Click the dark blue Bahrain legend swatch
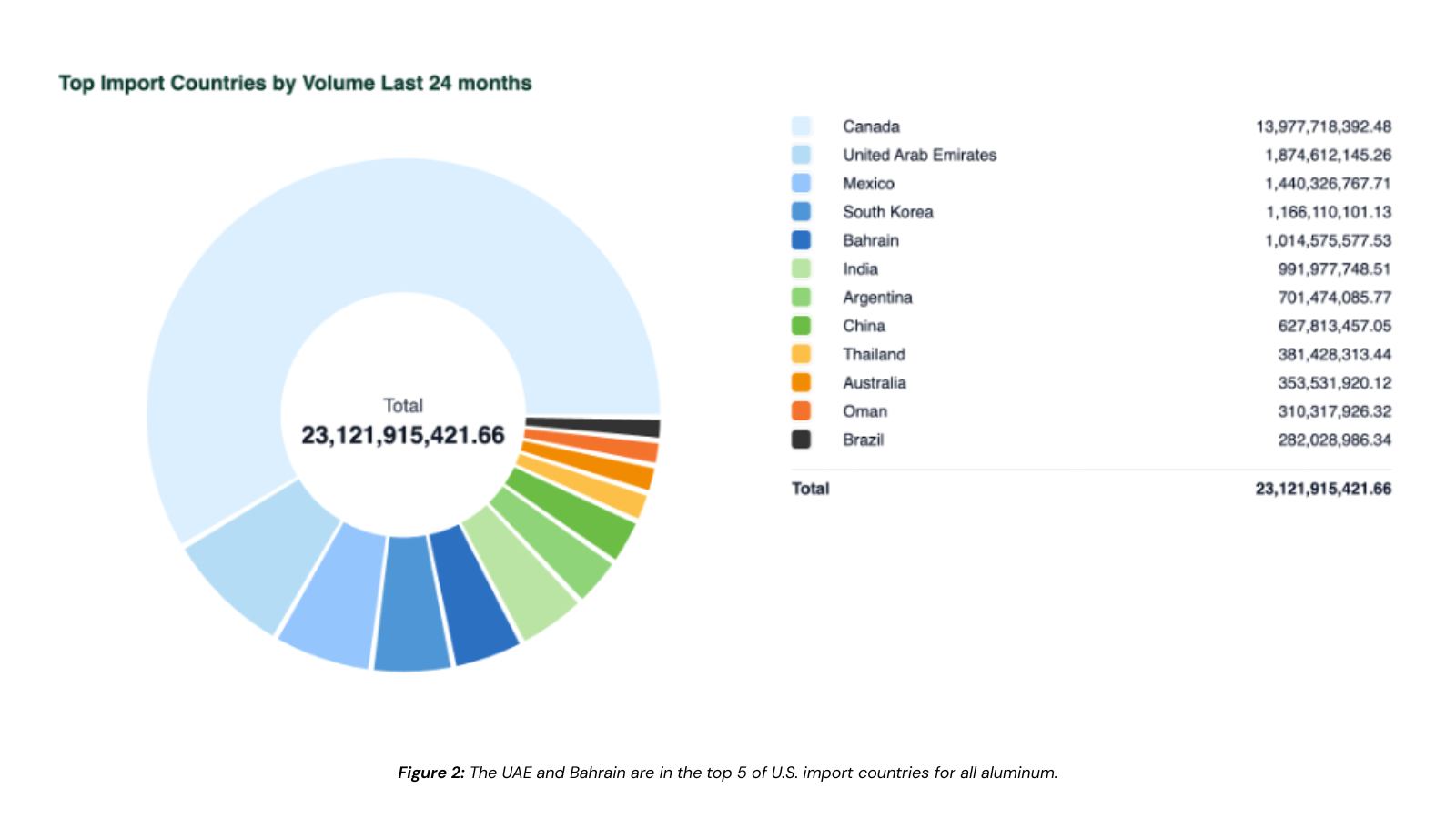Viewport: 1456px width, 819px height. pyautogui.click(x=801, y=240)
